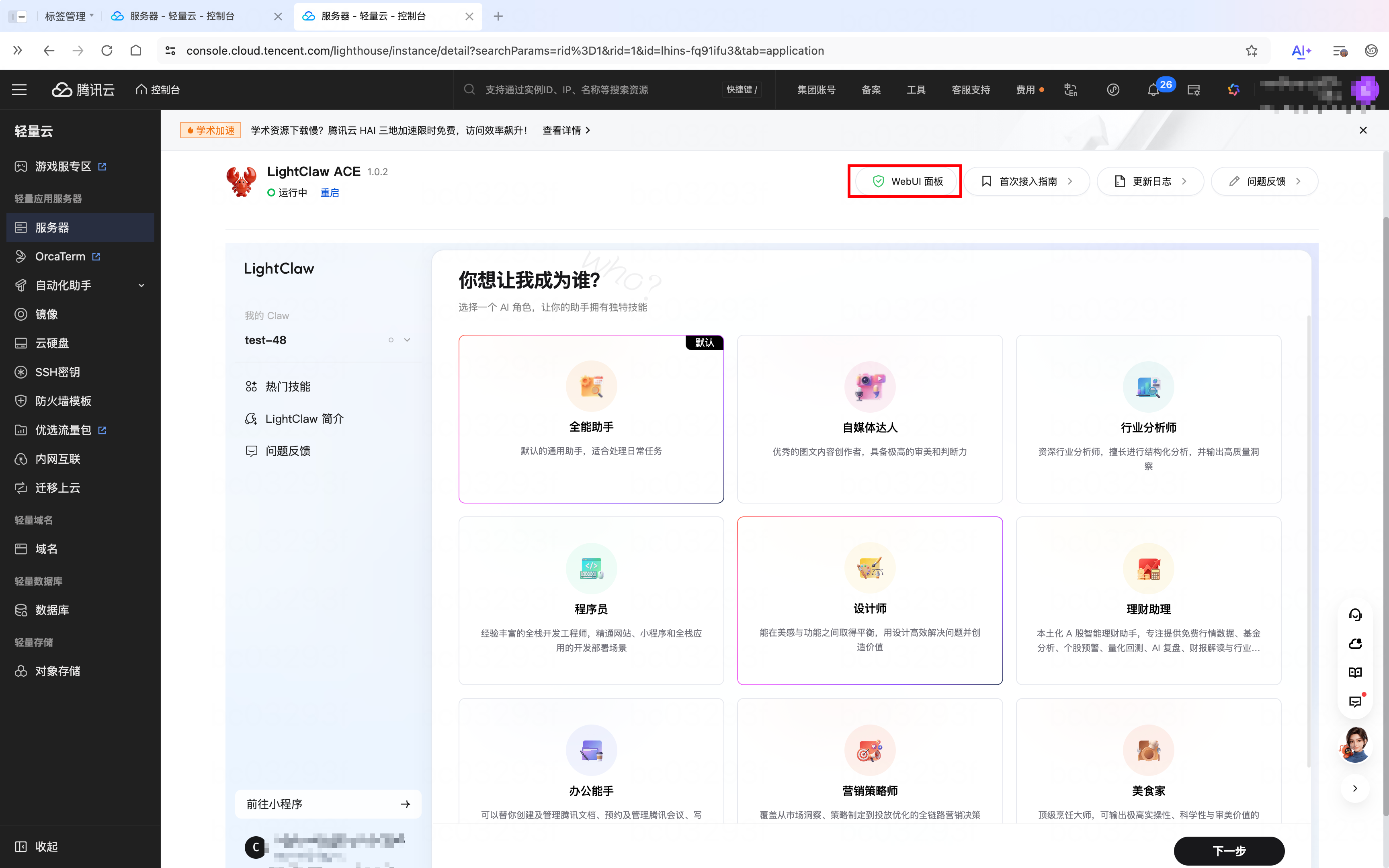1389x868 pixels.
Task: Switch console language via the 中/En icon
Action: click(x=1070, y=90)
